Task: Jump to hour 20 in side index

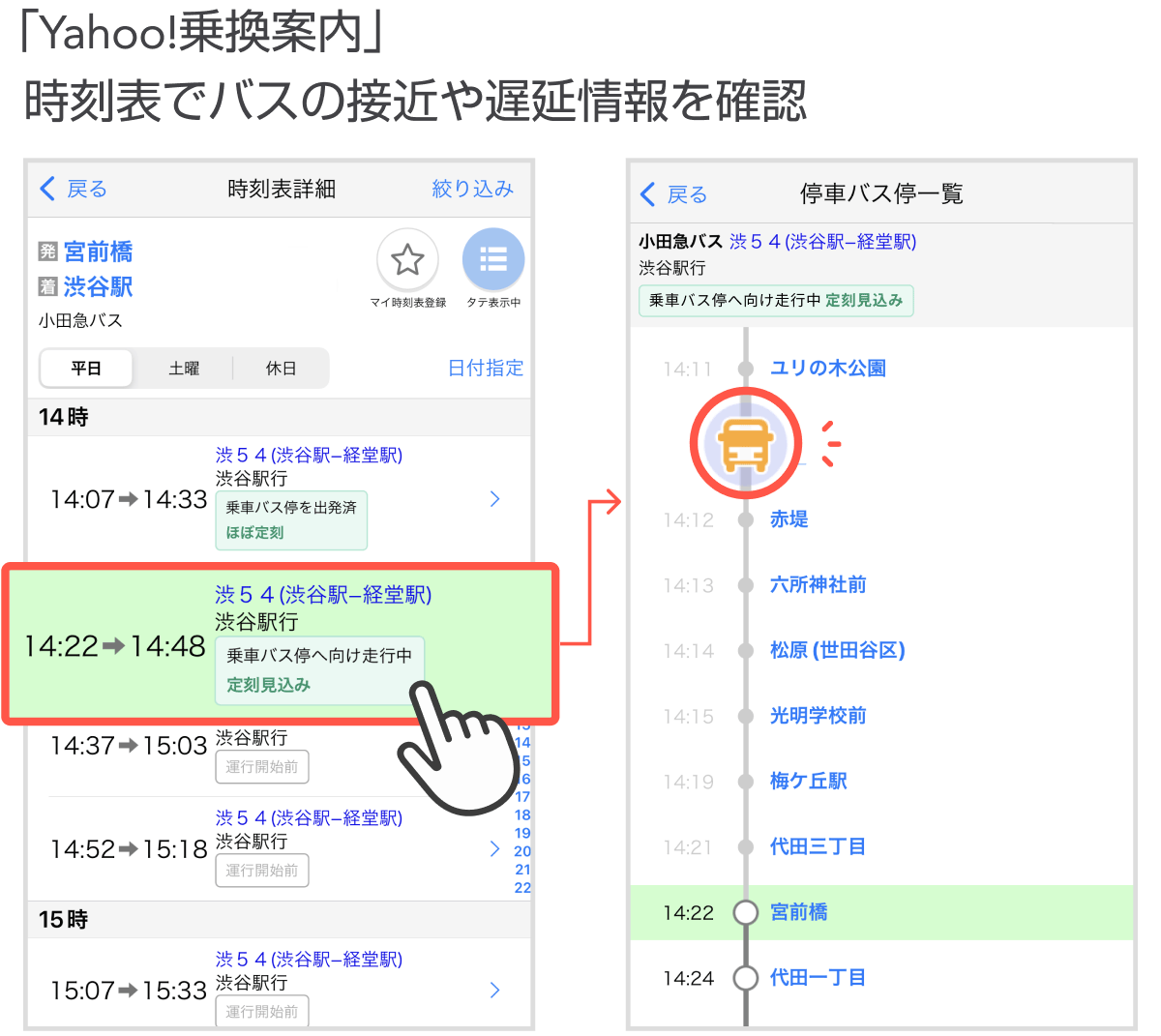Action: click(x=522, y=851)
